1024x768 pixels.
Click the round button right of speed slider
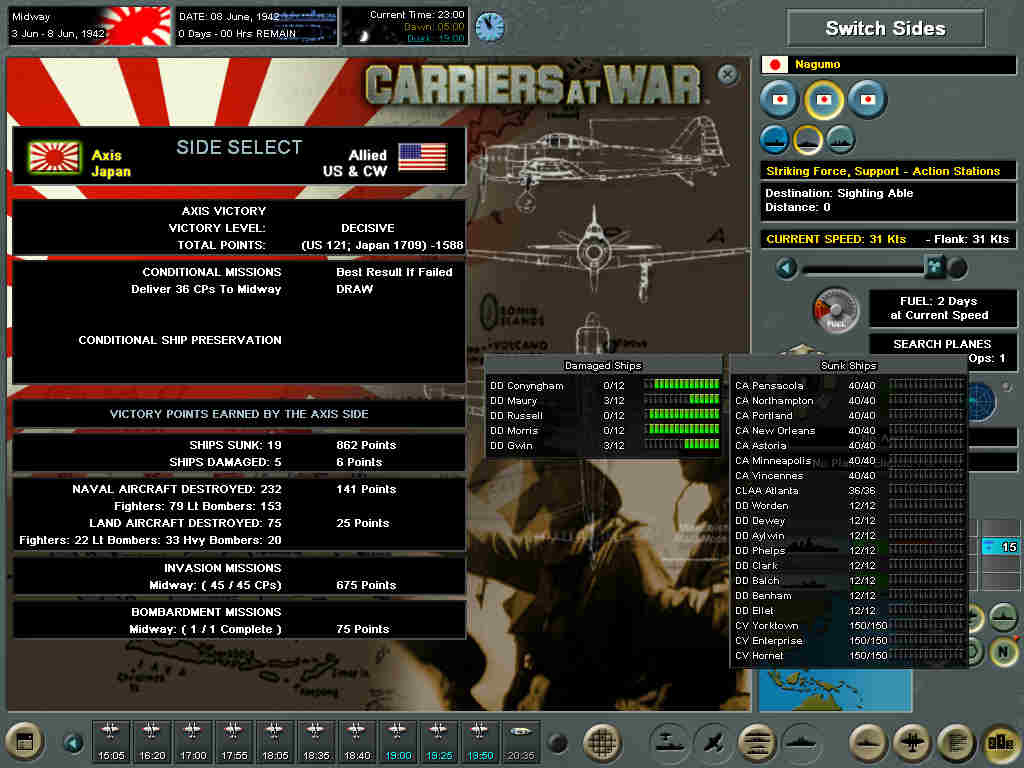tap(957, 268)
